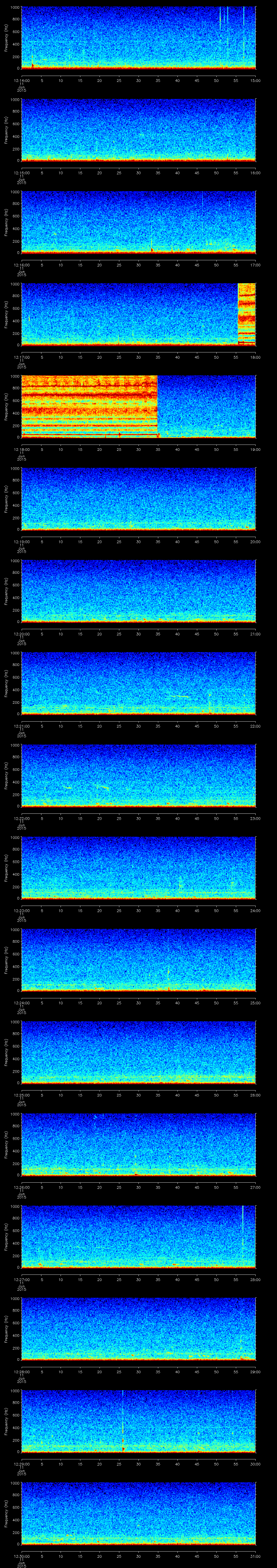
Task: Click the 'Frequency (Hz)' axis label of the 12:14:00 panel
Action: pos(6,38)
